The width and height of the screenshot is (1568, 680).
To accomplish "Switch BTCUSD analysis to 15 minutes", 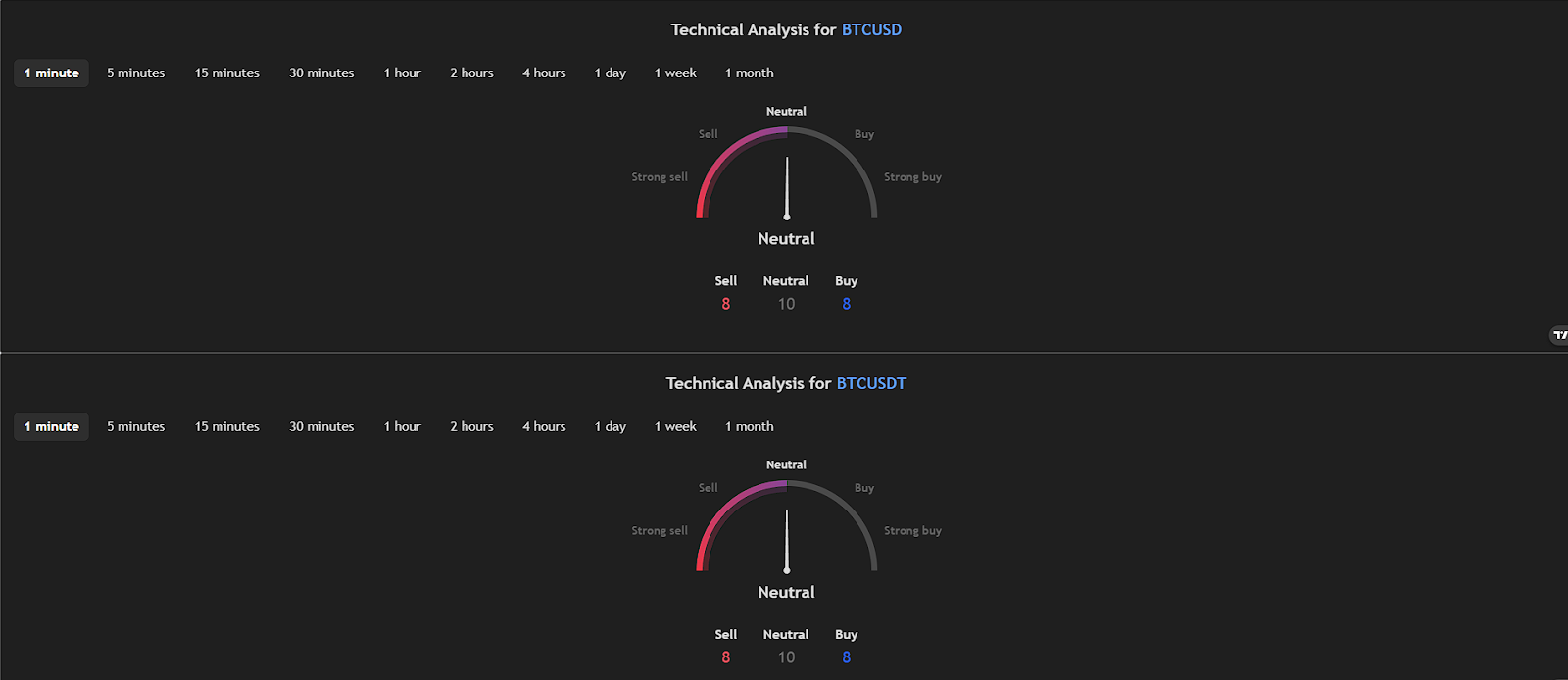I will tap(227, 73).
